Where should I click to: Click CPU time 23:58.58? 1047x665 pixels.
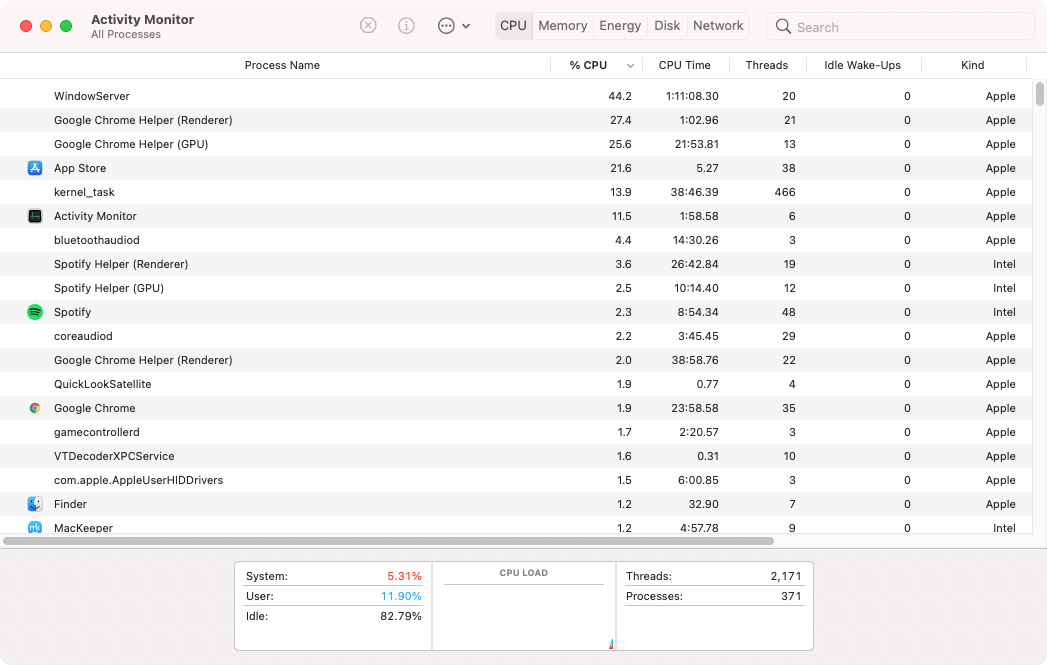pyautogui.click(x=694, y=409)
